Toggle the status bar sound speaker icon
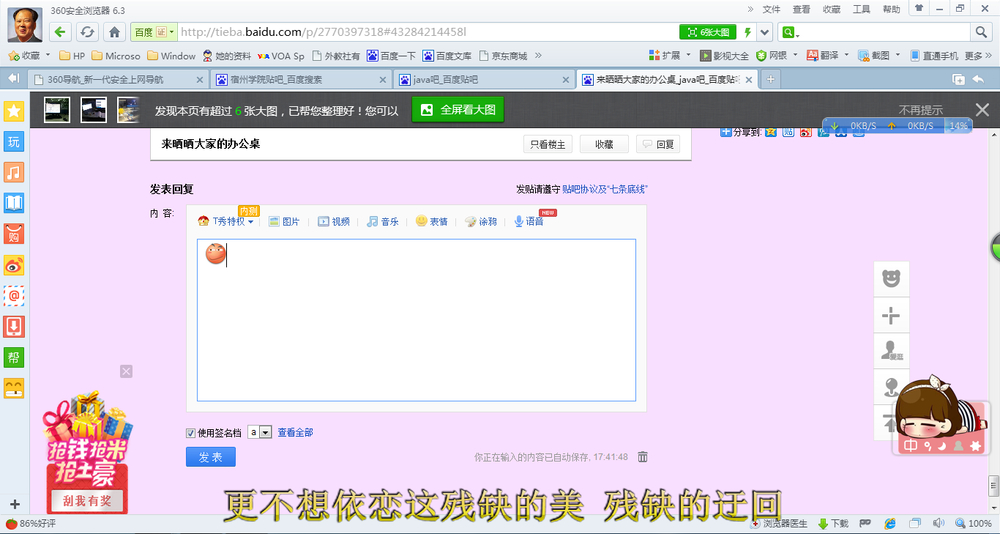 coord(938,523)
